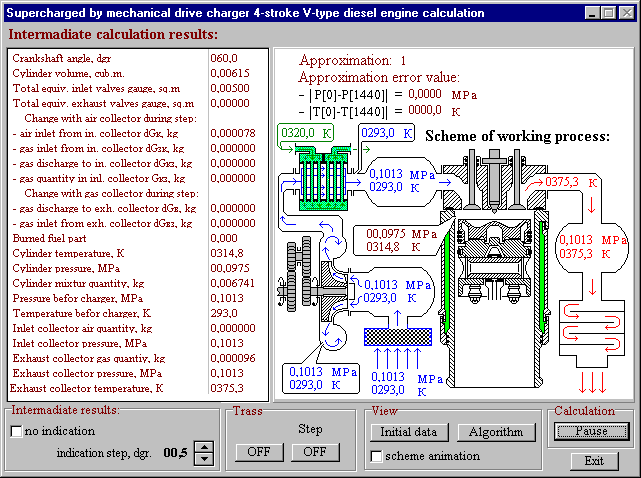641x478 pixels.
Task: Toggle the 'scheme animation' checkbox
Action: coord(376,456)
